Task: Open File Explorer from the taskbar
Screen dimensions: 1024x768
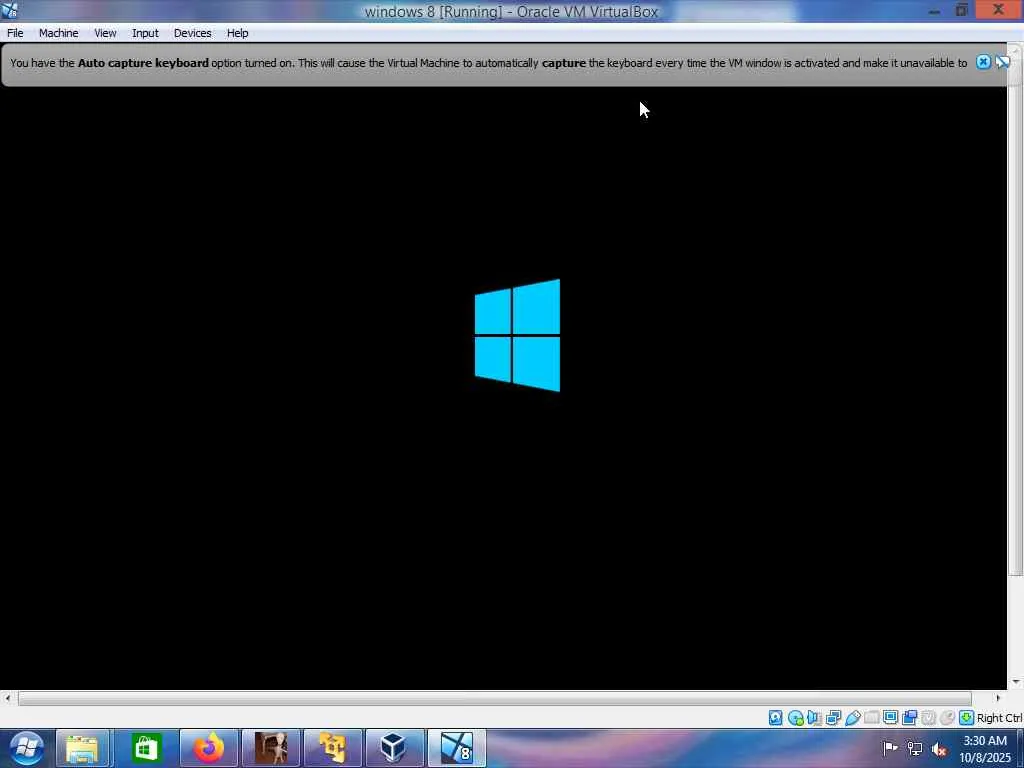Action: tap(83, 748)
